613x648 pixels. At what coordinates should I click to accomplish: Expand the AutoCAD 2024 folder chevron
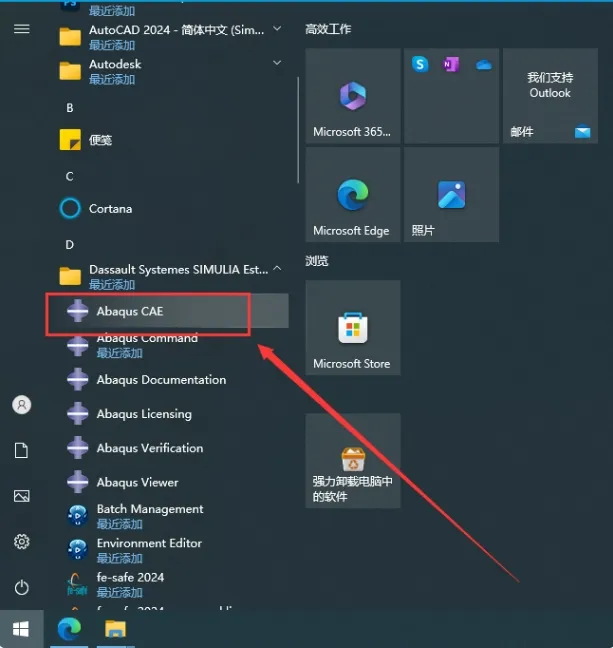click(x=277, y=29)
